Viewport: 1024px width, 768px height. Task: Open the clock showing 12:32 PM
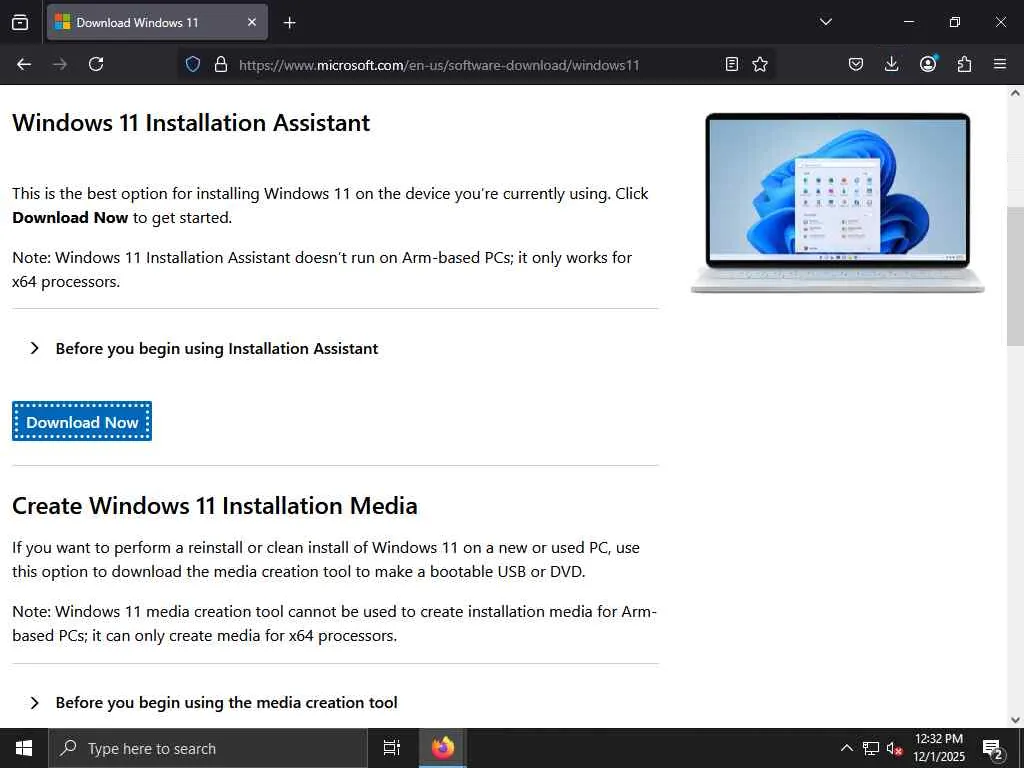pyautogui.click(x=938, y=748)
